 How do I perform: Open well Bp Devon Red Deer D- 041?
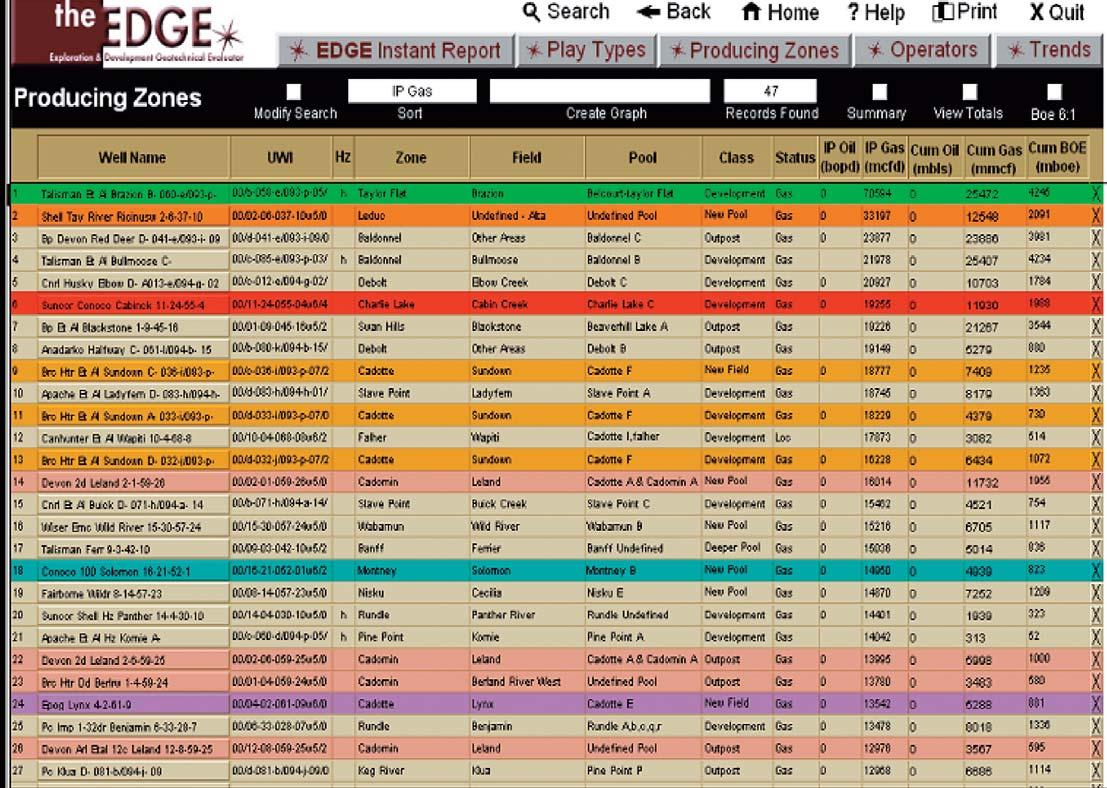point(133,239)
